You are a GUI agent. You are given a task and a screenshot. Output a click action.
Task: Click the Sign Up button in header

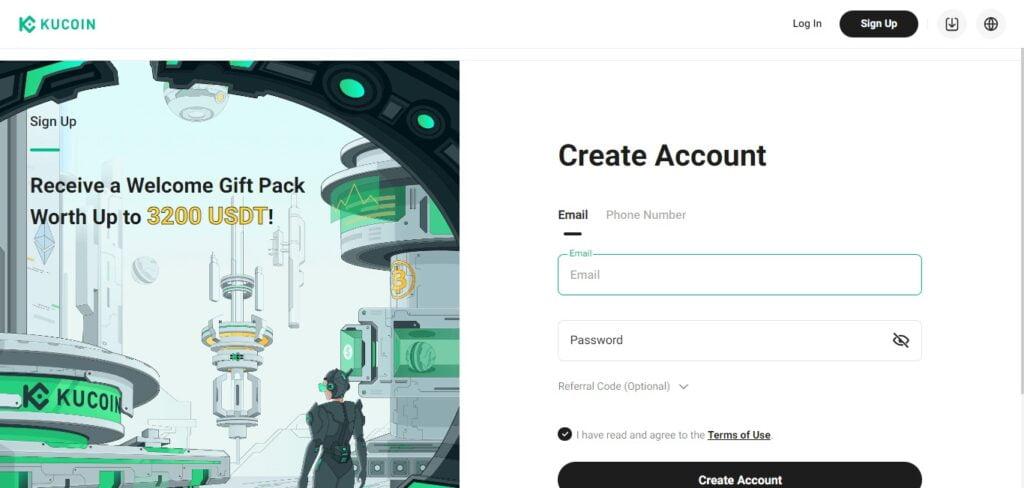pyautogui.click(x=878, y=24)
